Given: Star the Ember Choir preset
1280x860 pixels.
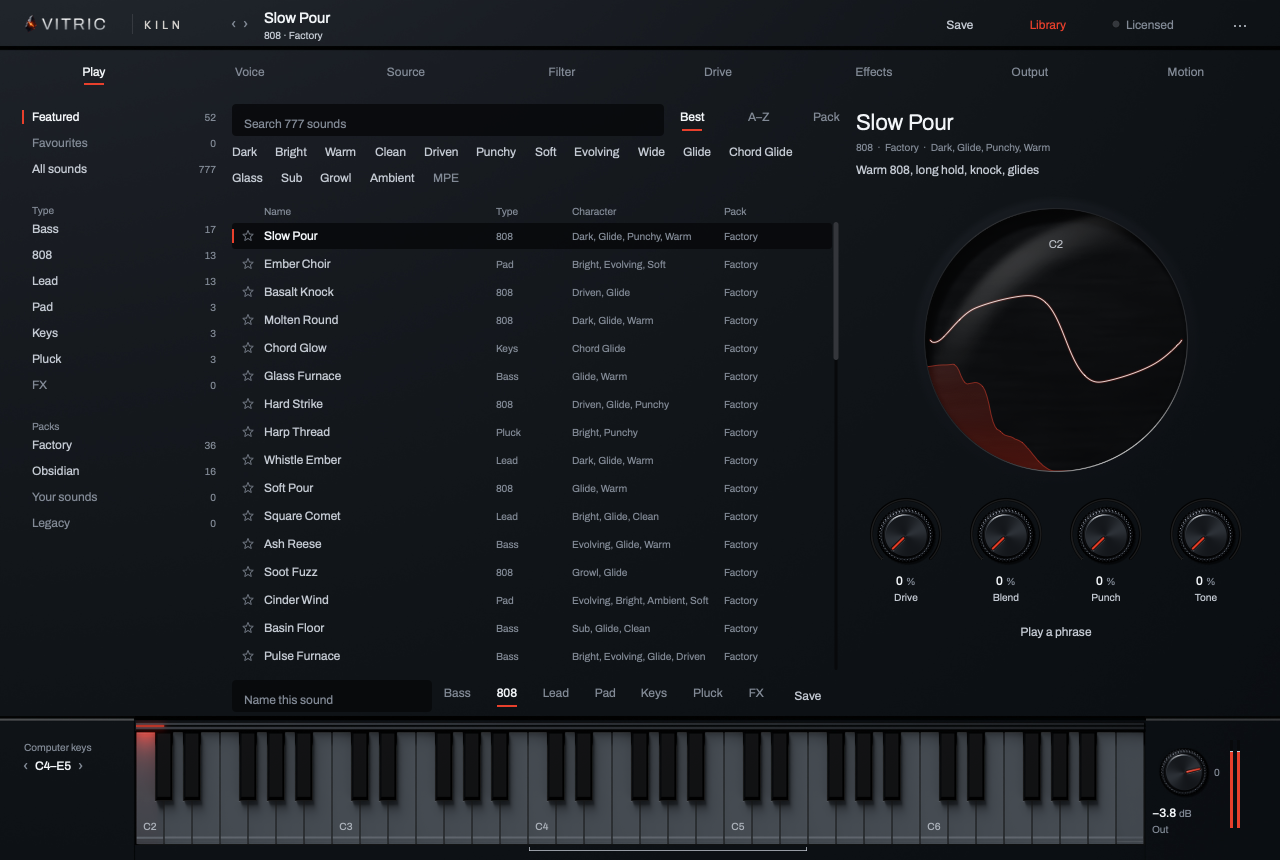Looking at the screenshot, I should point(248,264).
